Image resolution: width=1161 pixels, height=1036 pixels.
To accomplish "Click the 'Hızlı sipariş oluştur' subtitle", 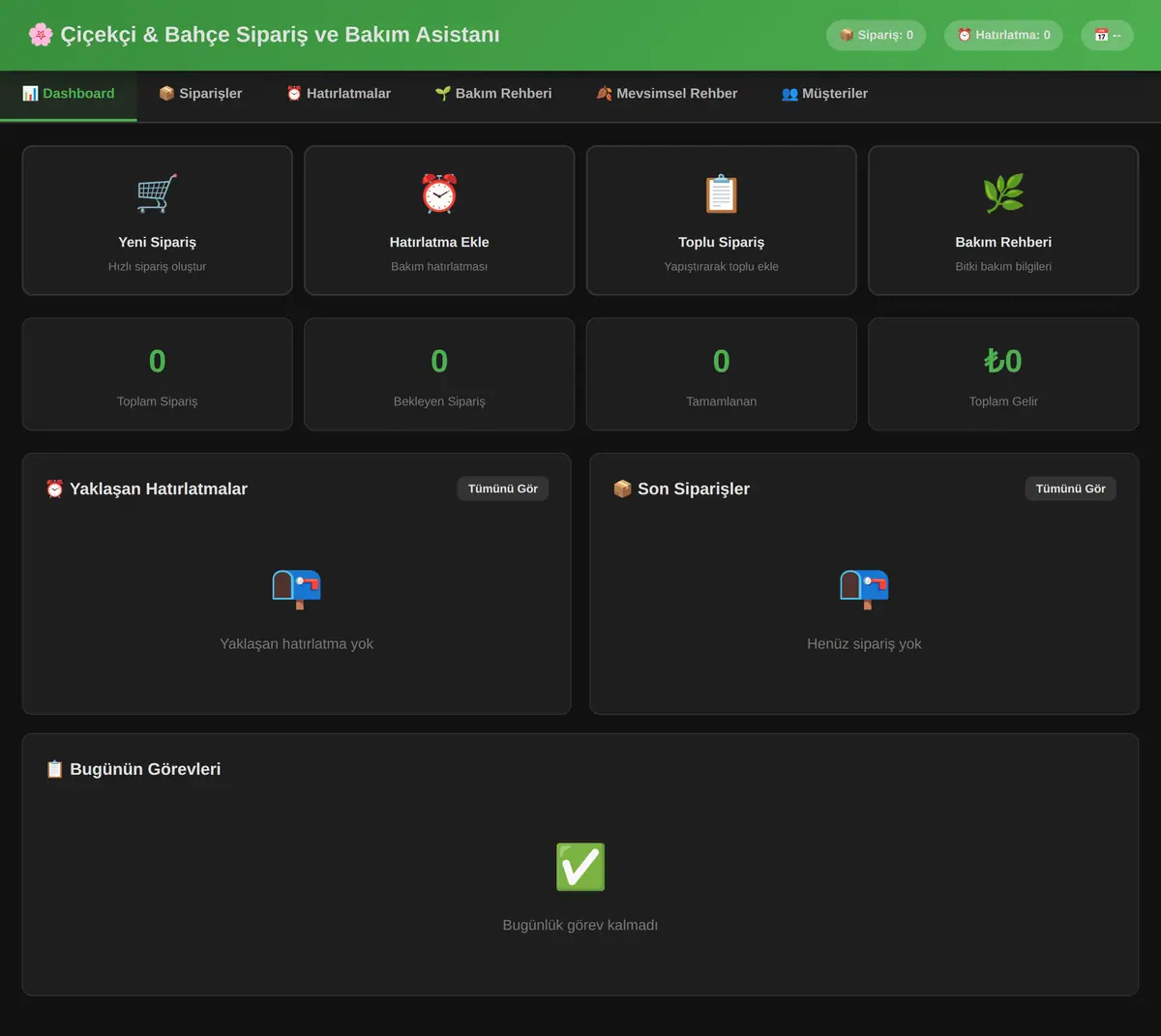I will point(157,266).
